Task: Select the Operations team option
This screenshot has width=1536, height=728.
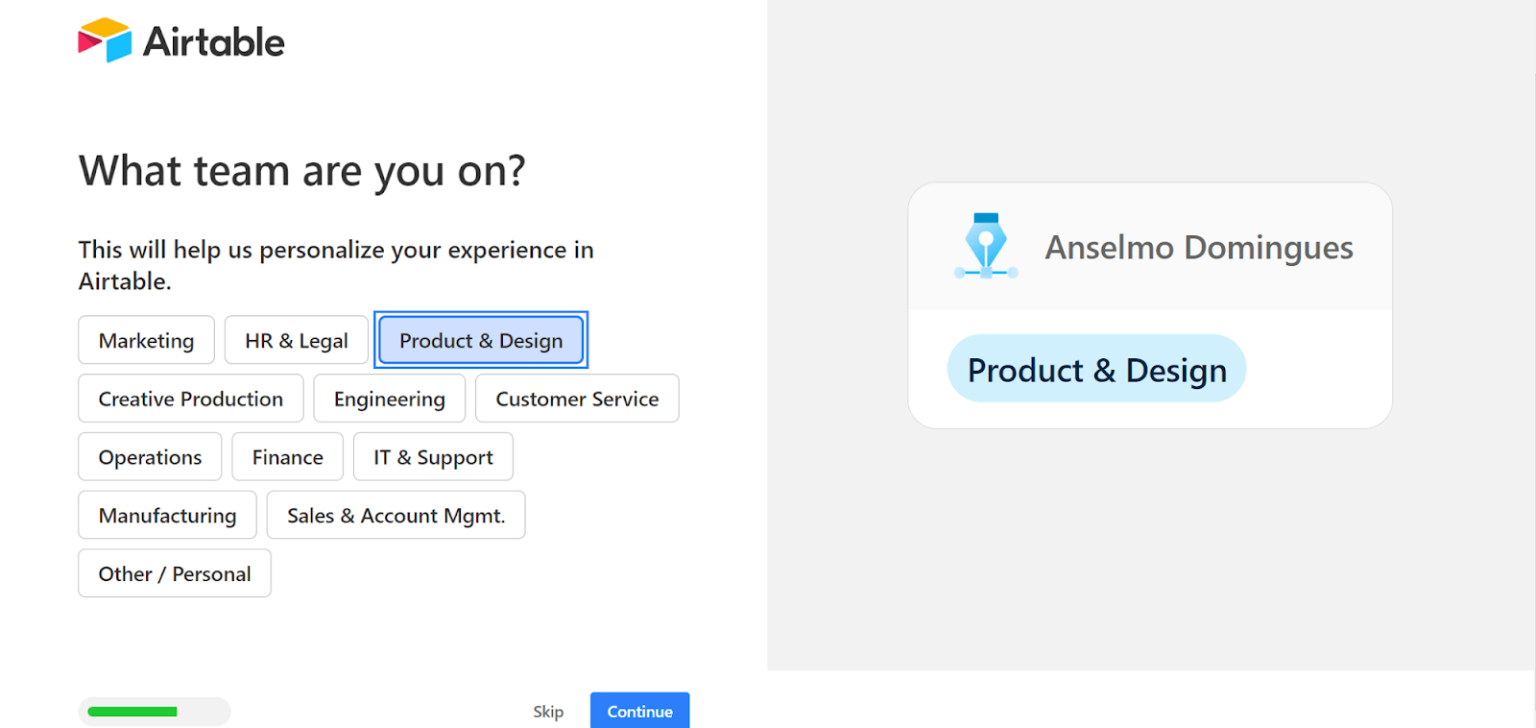Action: coord(149,456)
